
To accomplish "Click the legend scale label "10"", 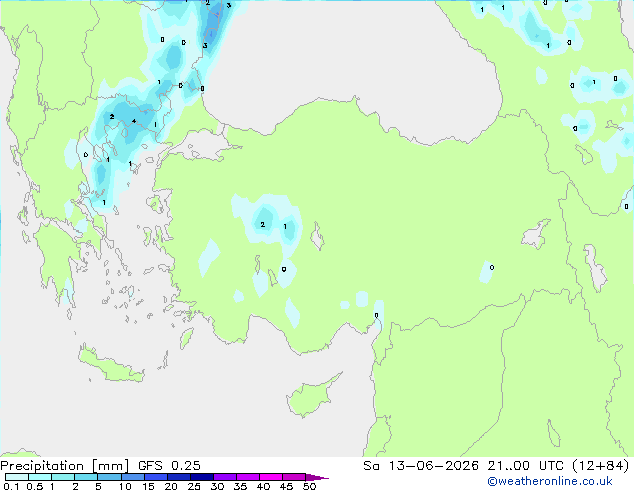I will tap(125, 486).
